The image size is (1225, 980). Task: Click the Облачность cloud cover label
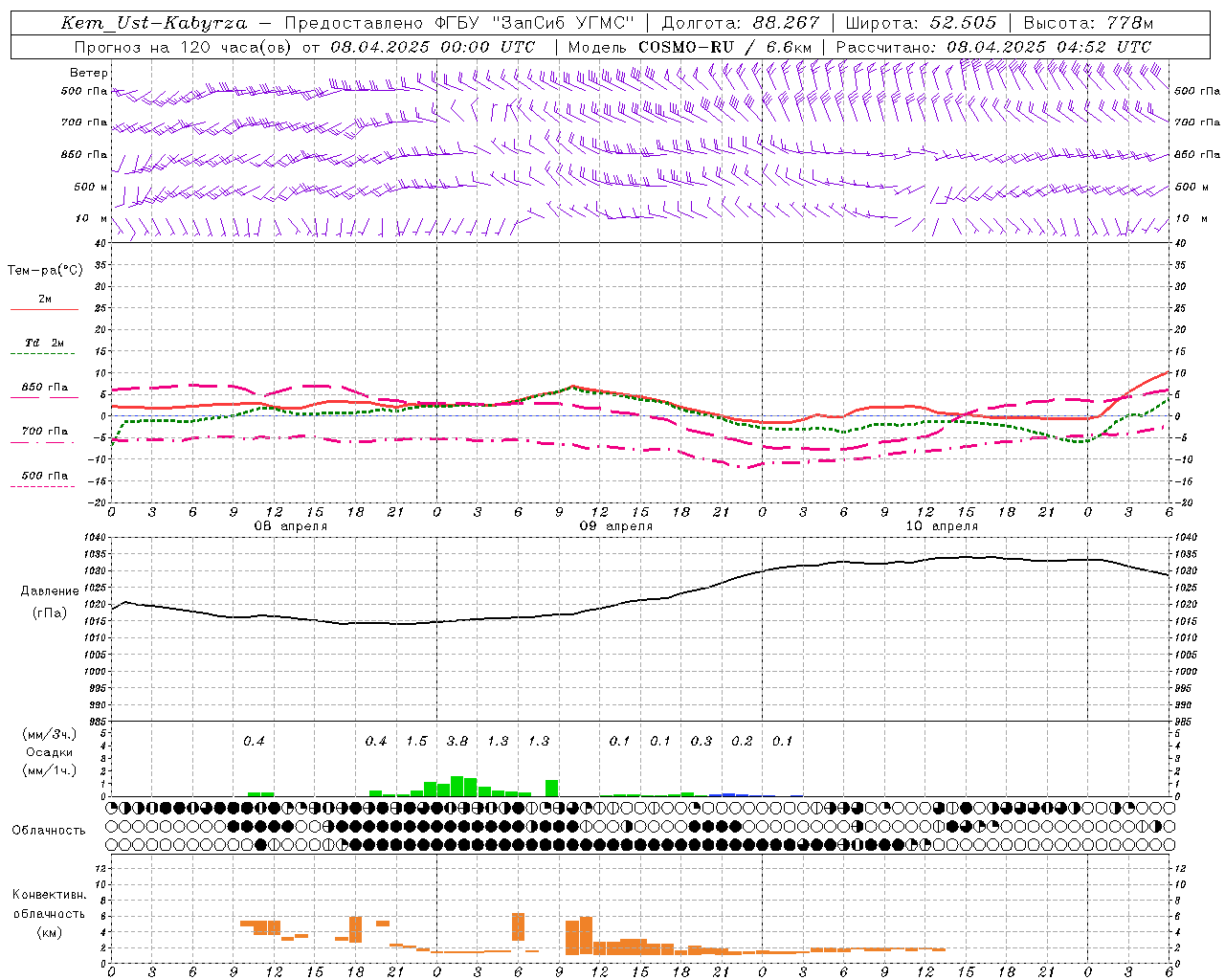[x=49, y=830]
